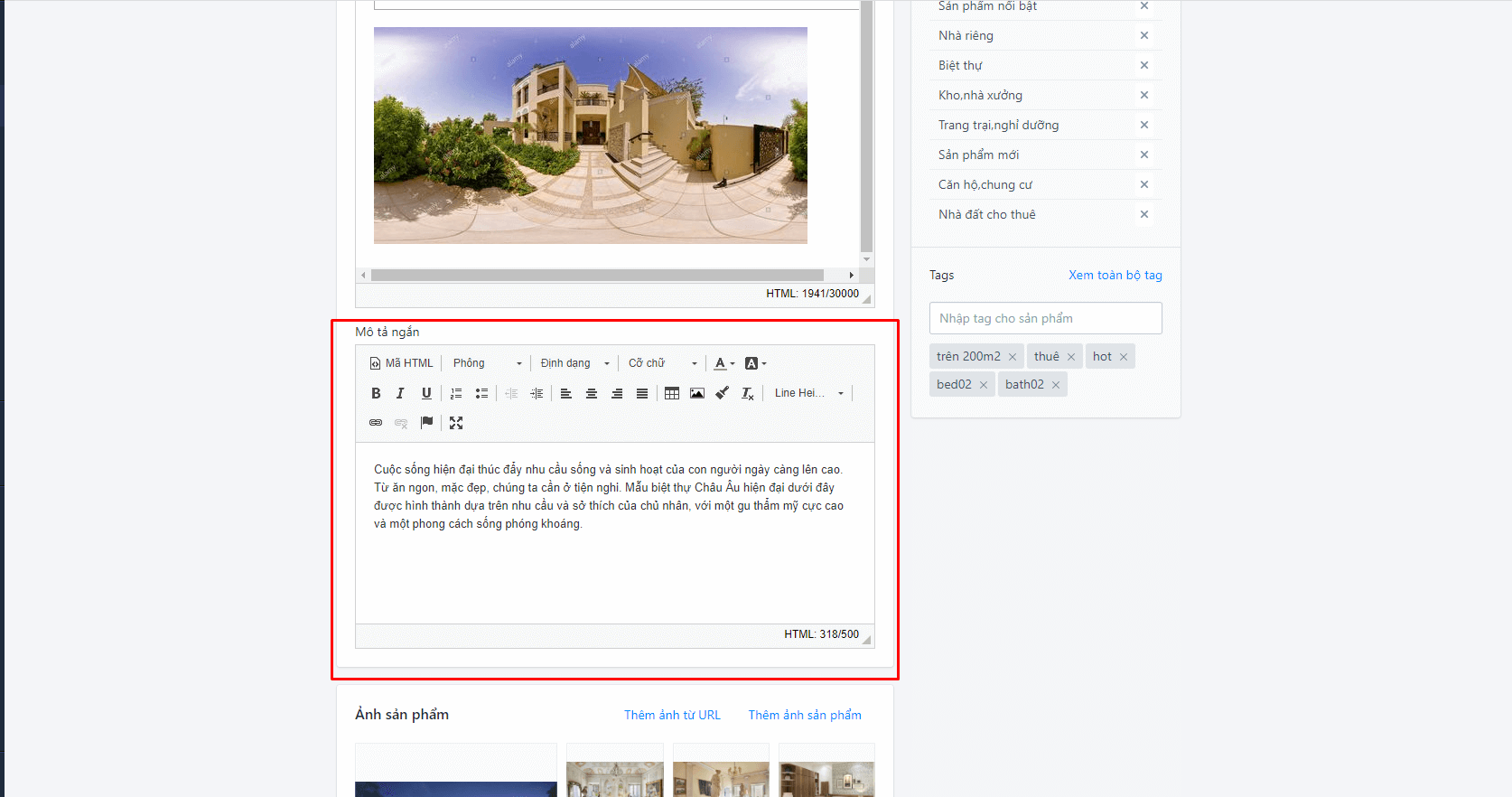Click Thêm ảnh sản phẩm link
The width and height of the screenshot is (1512, 797).
(x=805, y=715)
